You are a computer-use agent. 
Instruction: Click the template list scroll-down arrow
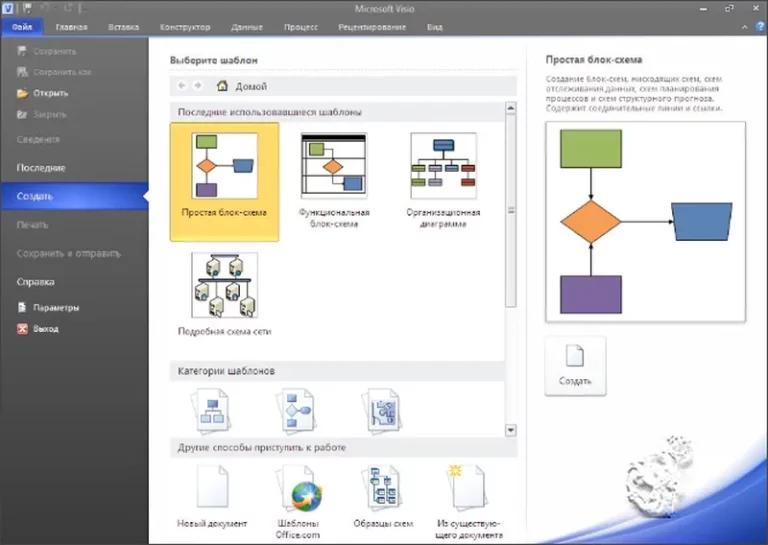(511, 430)
